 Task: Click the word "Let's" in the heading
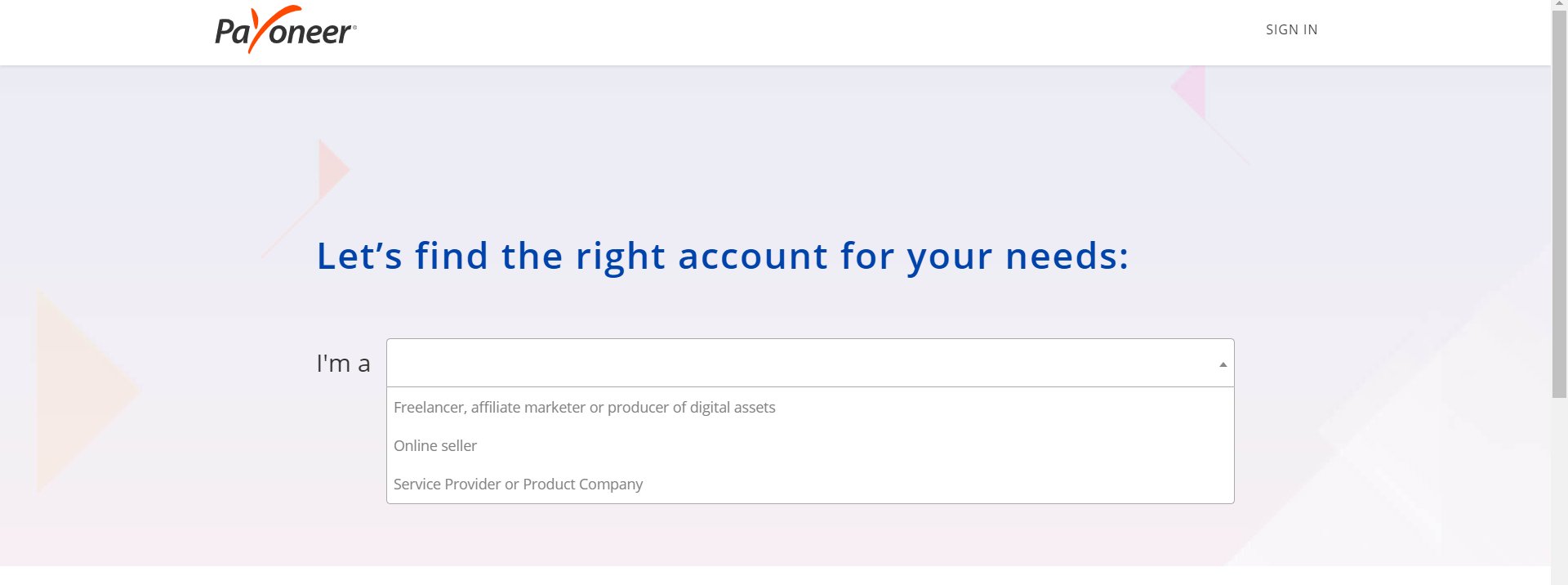(x=359, y=256)
